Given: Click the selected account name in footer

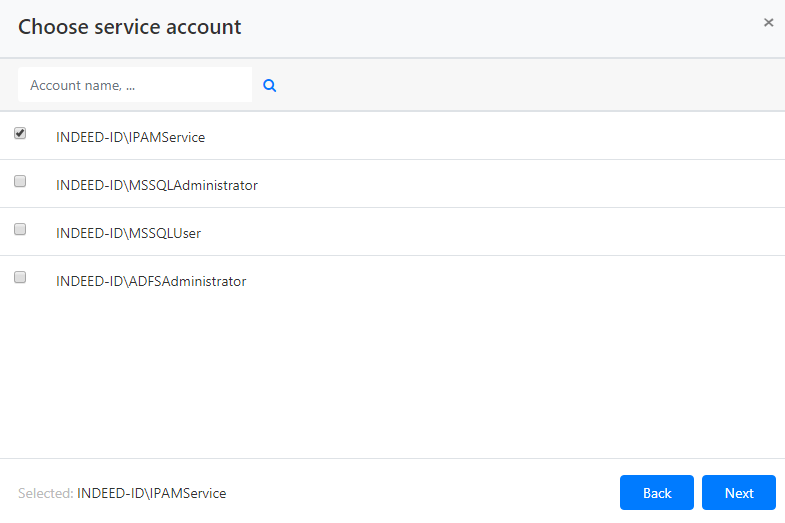Looking at the screenshot, I should click(151, 493).
